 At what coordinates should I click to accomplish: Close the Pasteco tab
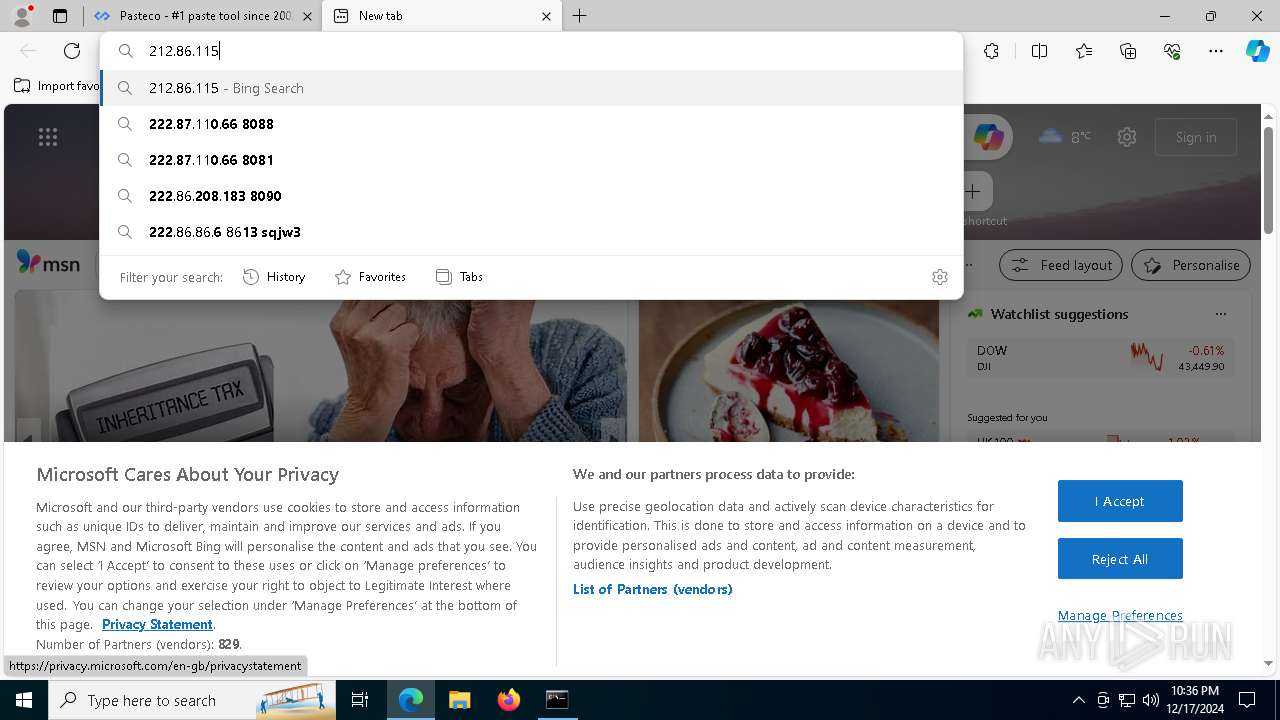[307, 16]
